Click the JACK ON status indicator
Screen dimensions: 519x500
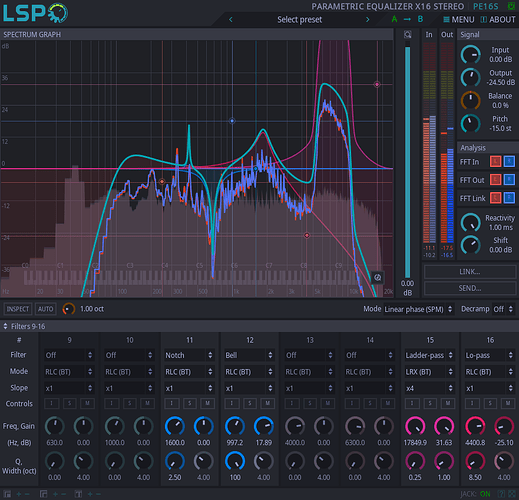click(x=475, y=494)
